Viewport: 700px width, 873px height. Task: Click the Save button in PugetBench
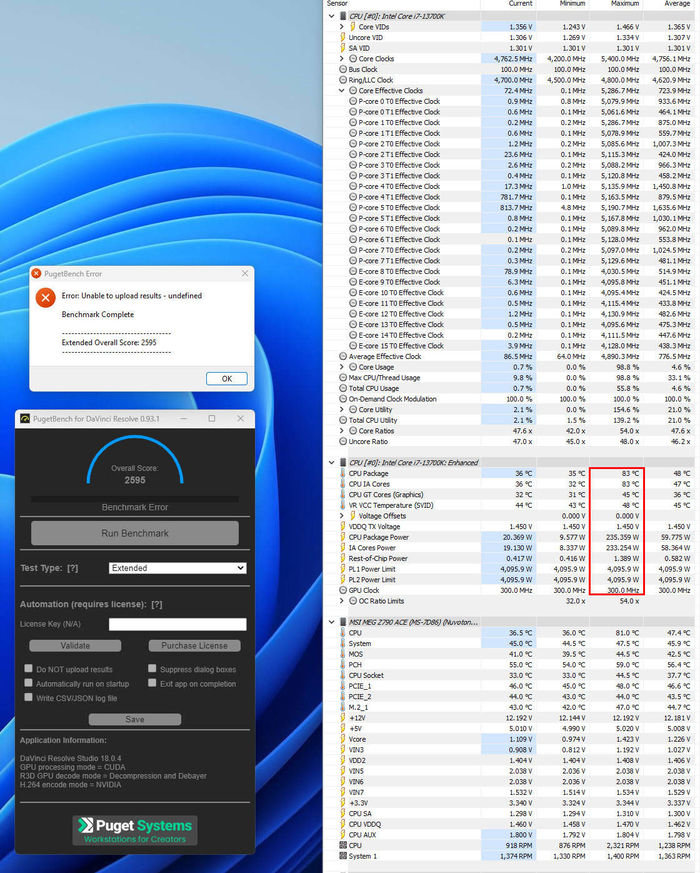pos(135,719)
